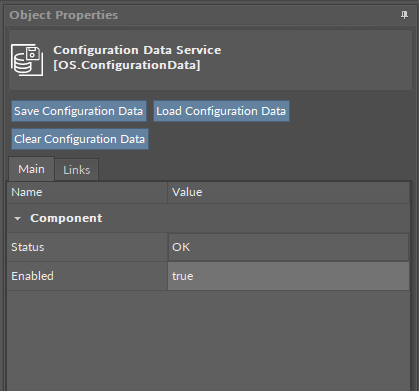
Task: Click Save Configuration Data button
Action: tap(79, 111)
